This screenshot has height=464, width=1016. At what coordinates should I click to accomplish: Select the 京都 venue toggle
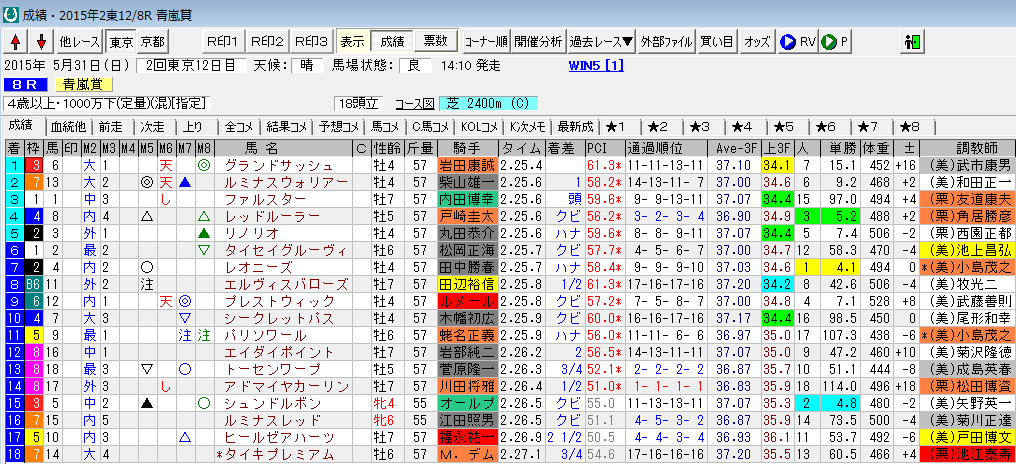pyautogui.click(x=152, y=42)
